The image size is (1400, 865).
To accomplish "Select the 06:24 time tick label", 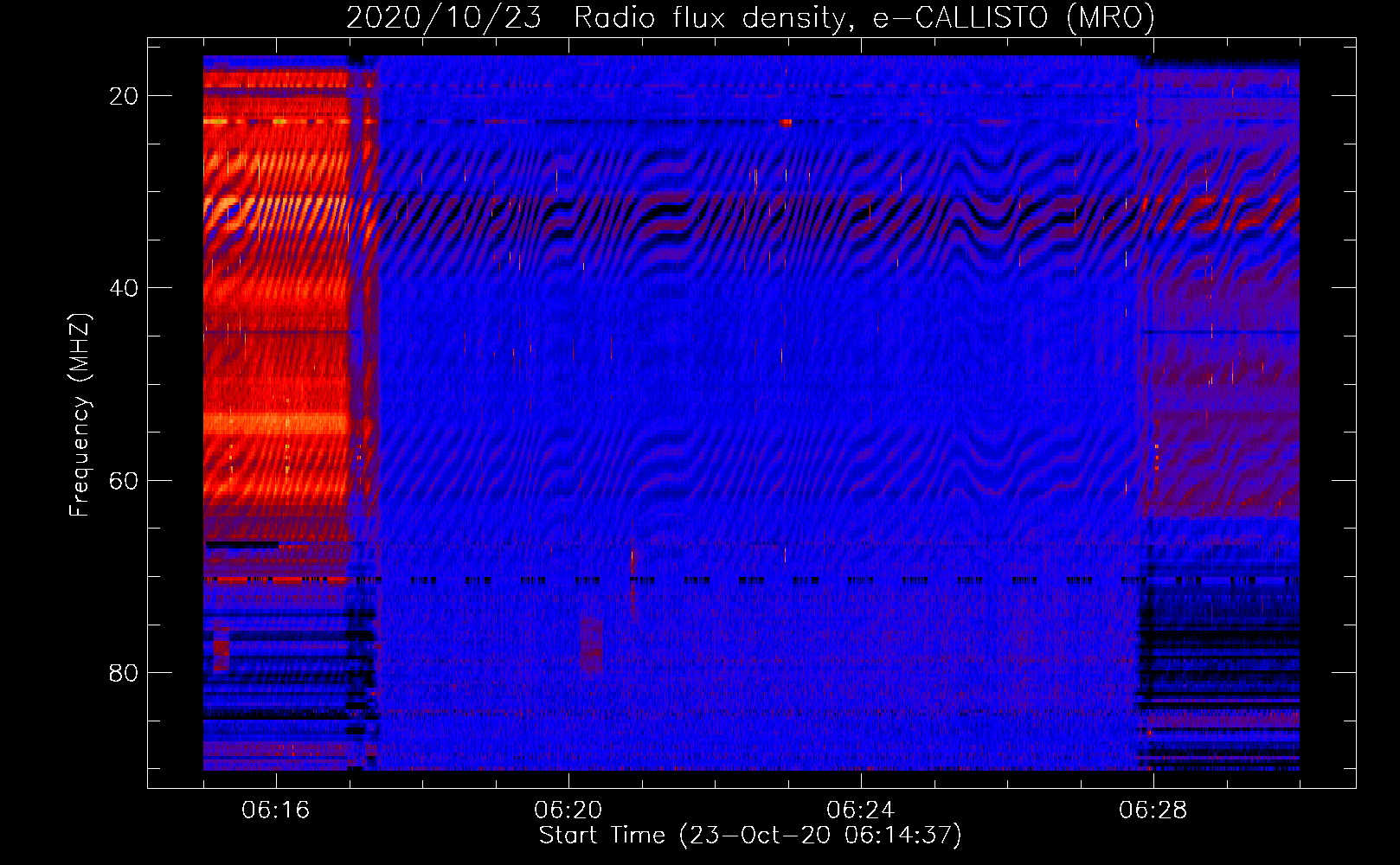I will [x=861, y=811].
